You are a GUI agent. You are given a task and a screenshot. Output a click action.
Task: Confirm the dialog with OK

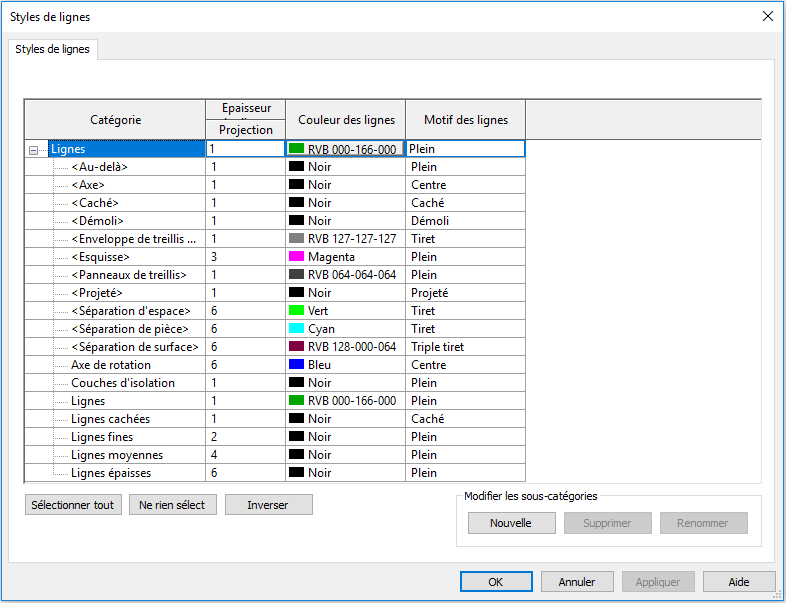[x=496, y=582]
